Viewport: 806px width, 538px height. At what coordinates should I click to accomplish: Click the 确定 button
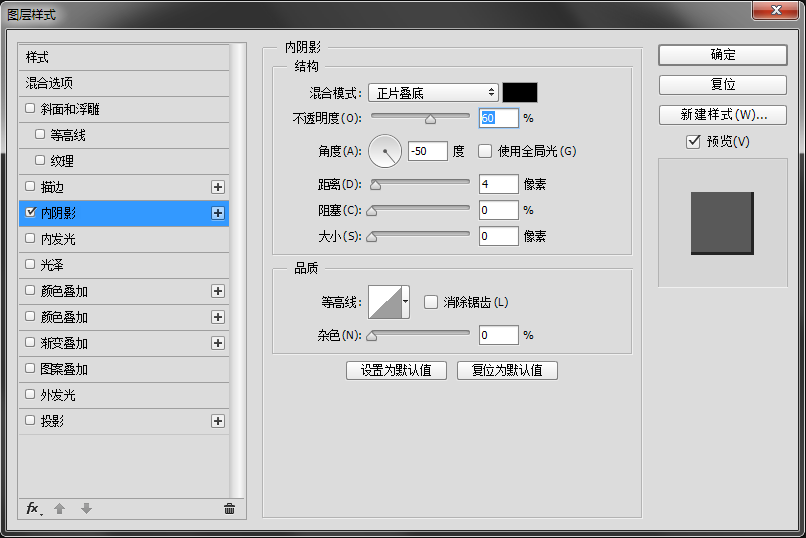[723, 54]
